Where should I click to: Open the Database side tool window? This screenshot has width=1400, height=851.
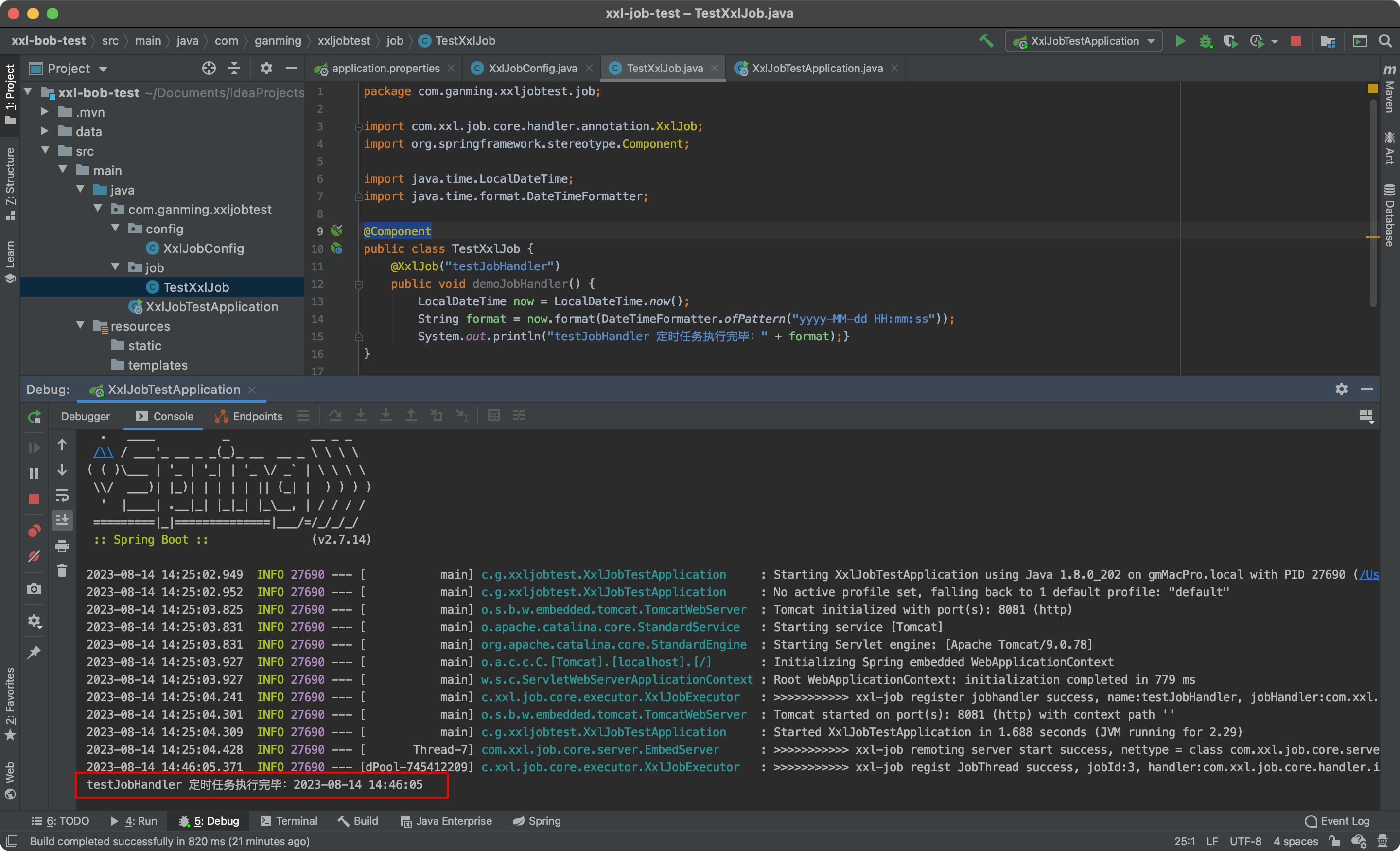(x=1389, y=215)
